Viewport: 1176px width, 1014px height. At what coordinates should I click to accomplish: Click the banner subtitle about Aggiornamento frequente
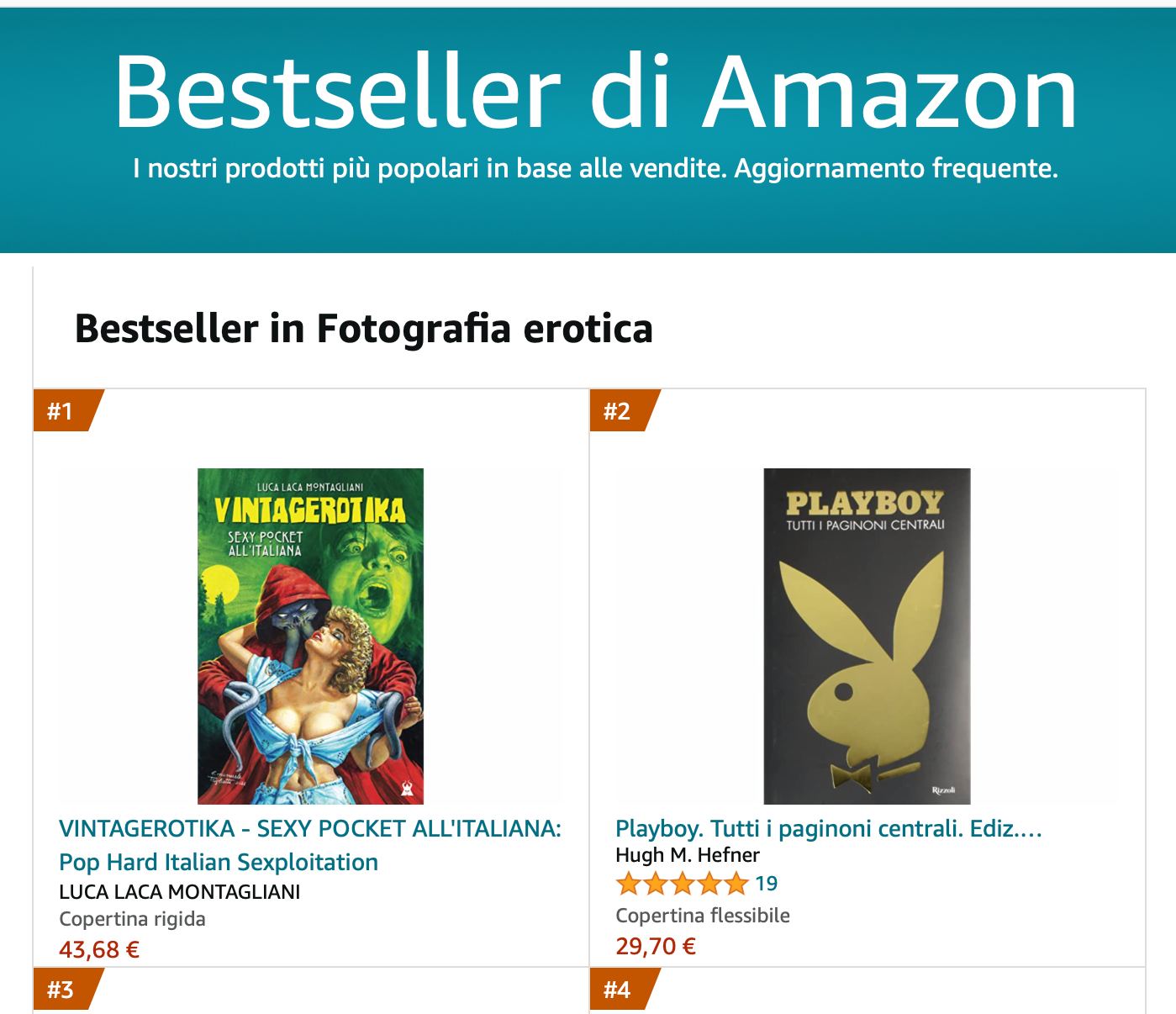595,169
